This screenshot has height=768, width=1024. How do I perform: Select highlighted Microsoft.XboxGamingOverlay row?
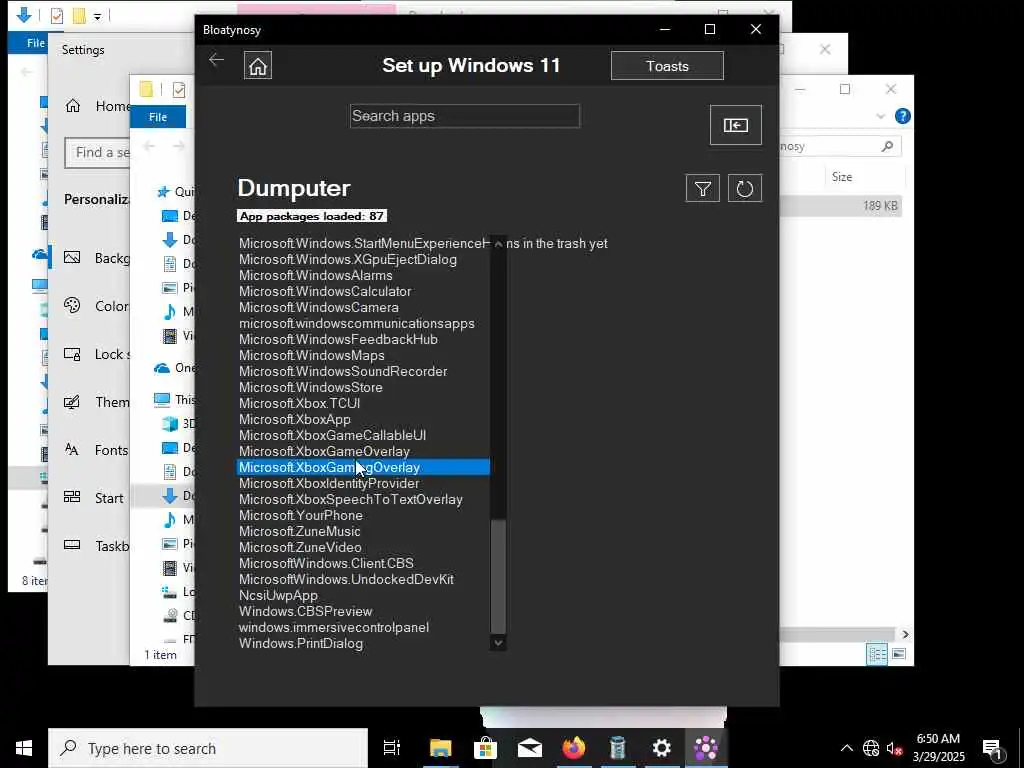pyautogui.click(x=363, y=468)
